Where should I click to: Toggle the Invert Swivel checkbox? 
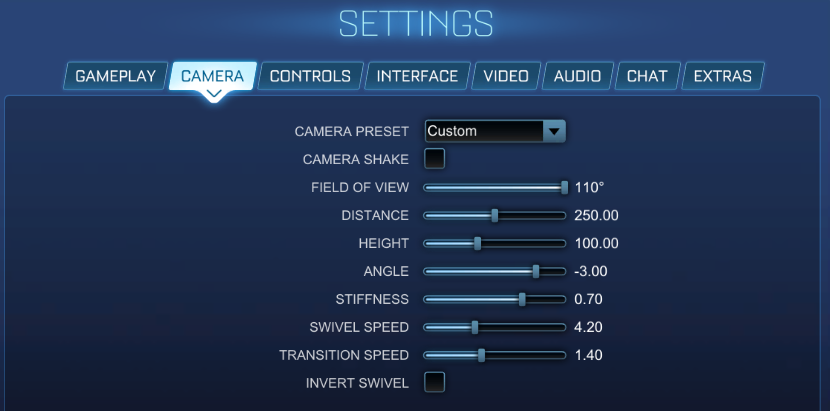click(x=435, y=382)
